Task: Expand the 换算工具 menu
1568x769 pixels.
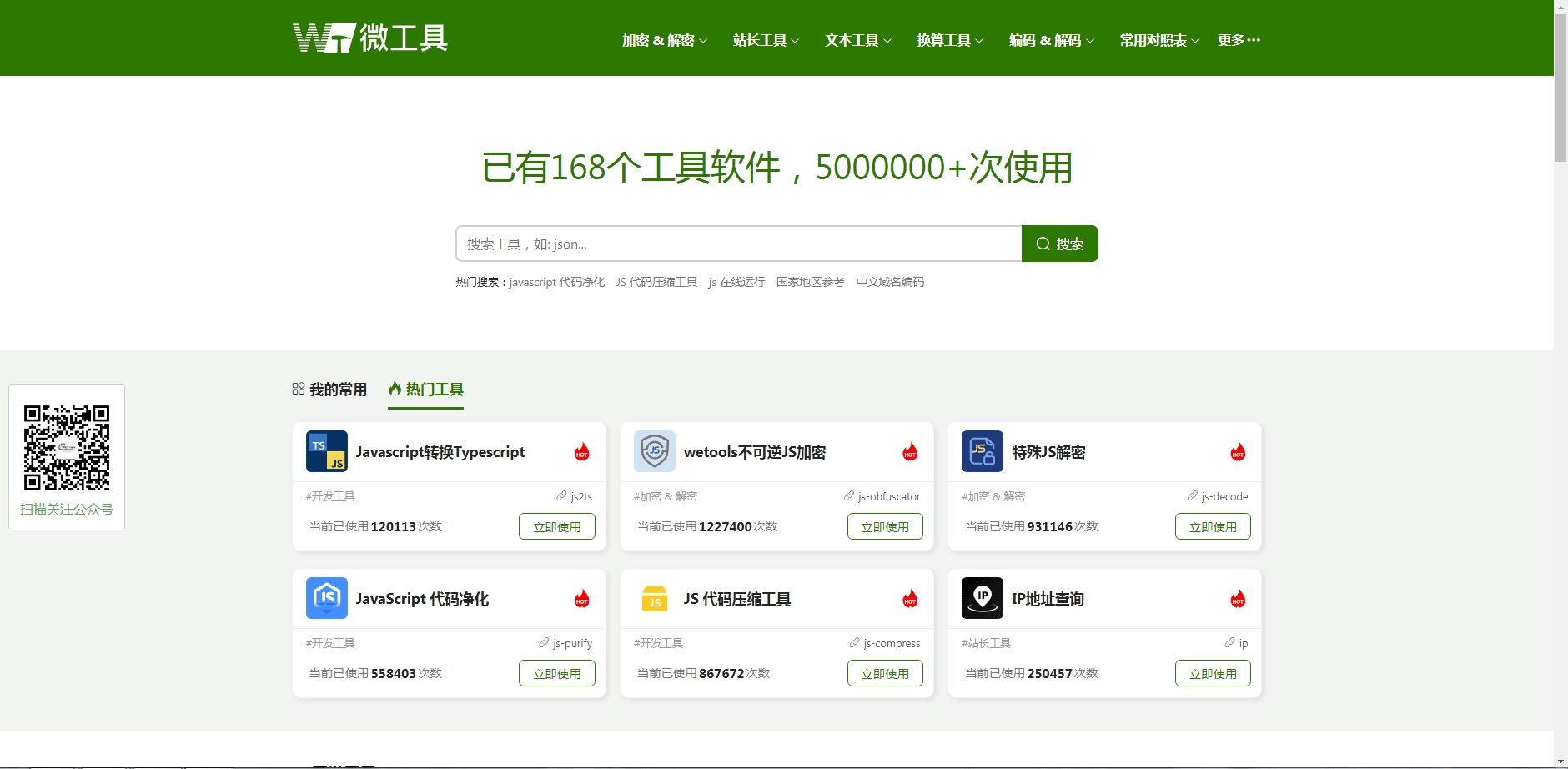Action: tap(950, 40)
